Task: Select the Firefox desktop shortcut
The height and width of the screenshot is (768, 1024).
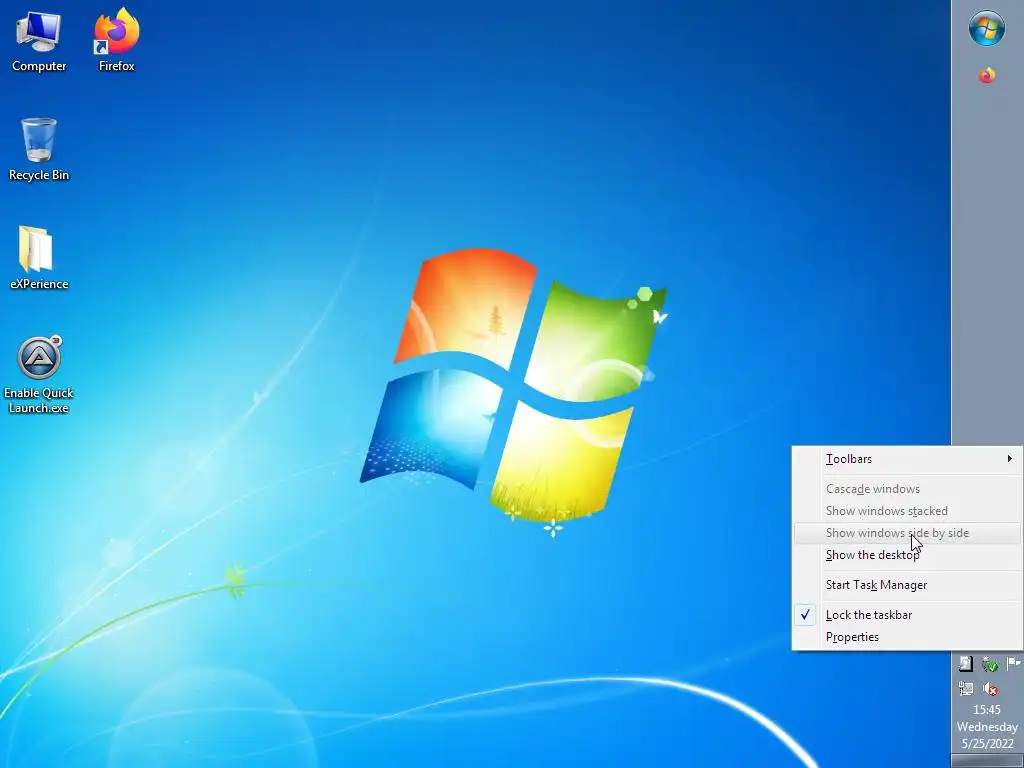Action: tap(116, 31)
